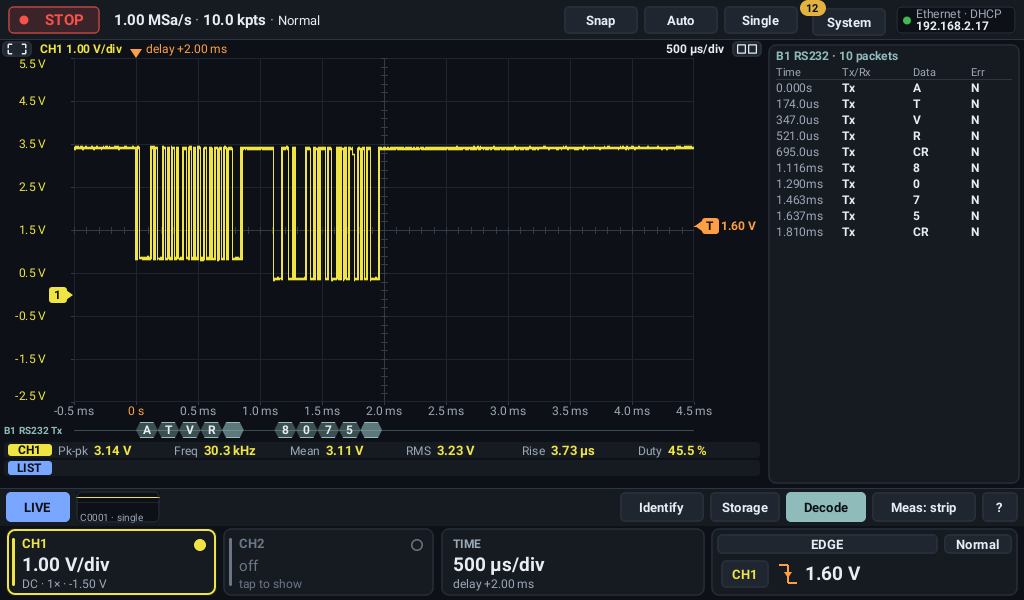Image resolution: width=1024 pixels, height=600 pixels.
Task: Select trigger source CH1 button
Action: 744,575
